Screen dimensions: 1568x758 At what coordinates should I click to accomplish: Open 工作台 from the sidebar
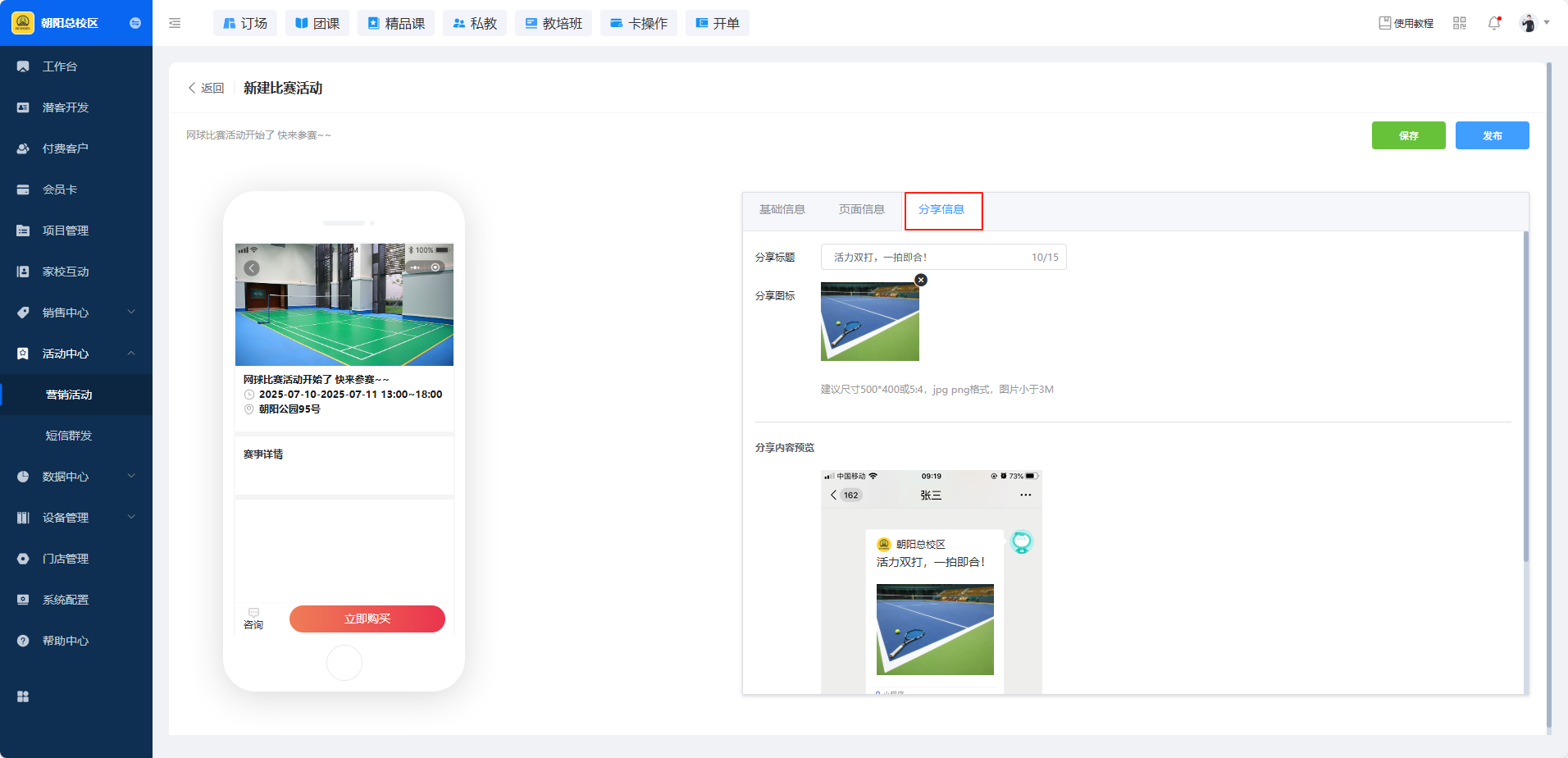tap(60, 66)
